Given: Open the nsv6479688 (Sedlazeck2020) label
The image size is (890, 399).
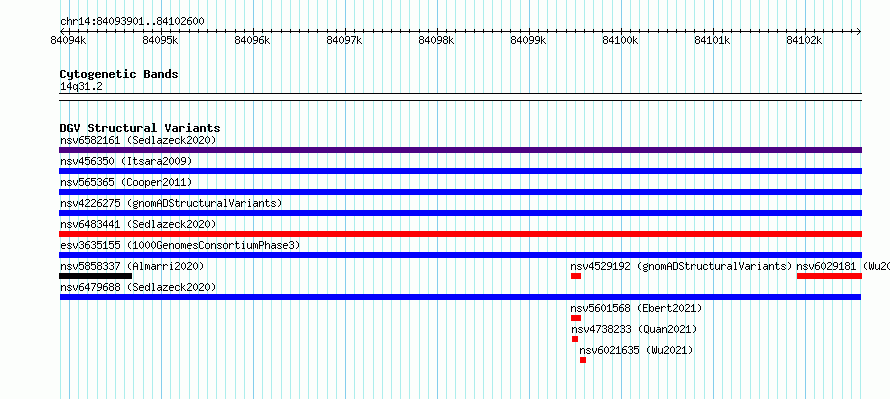Looking at the screenshot, I should 138,287.
